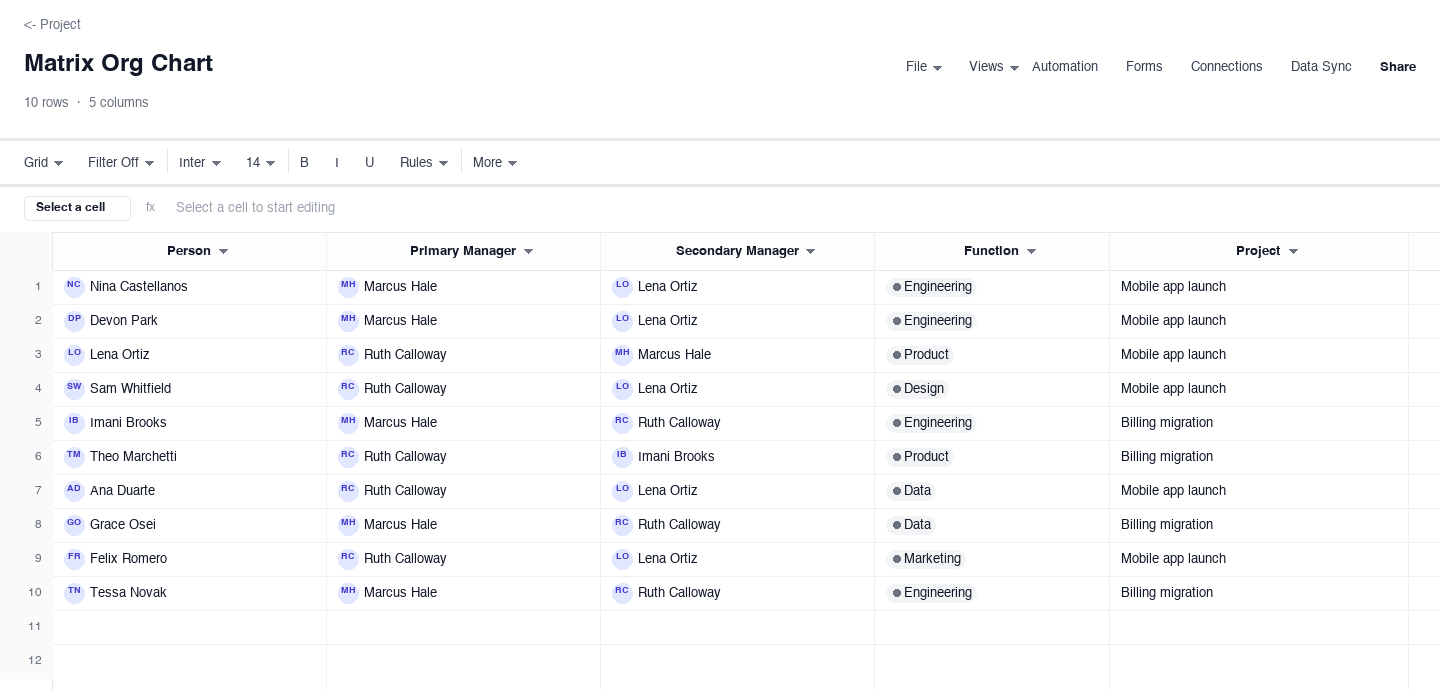Viewport: 1440px width, 690px height.
Task: Click MH avatar in row 1 Primary Manager
Action: [x=348, y=287]
